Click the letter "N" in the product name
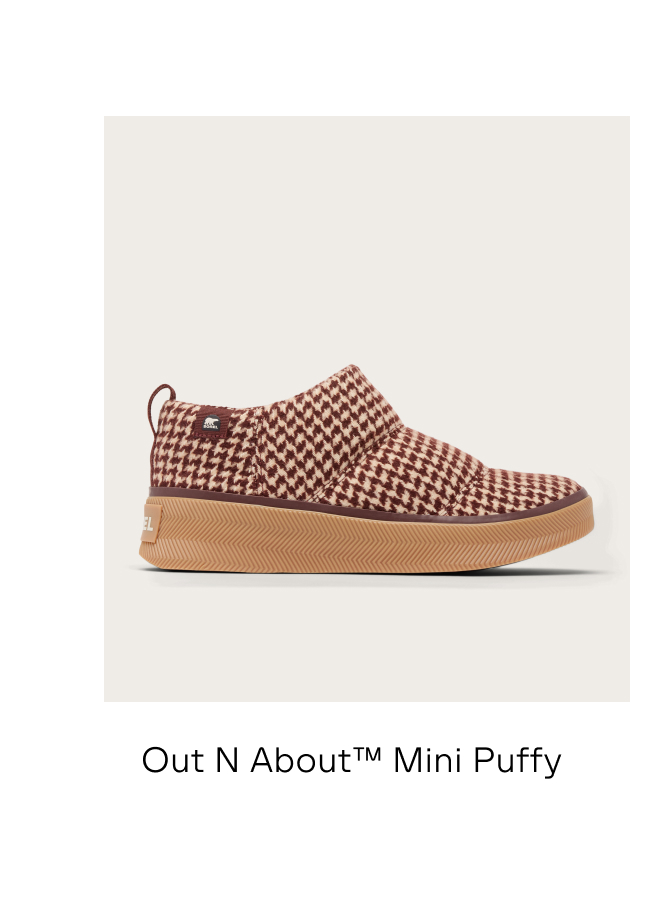The height and width of the screenshot is (905, 650). tap(226, 761)
